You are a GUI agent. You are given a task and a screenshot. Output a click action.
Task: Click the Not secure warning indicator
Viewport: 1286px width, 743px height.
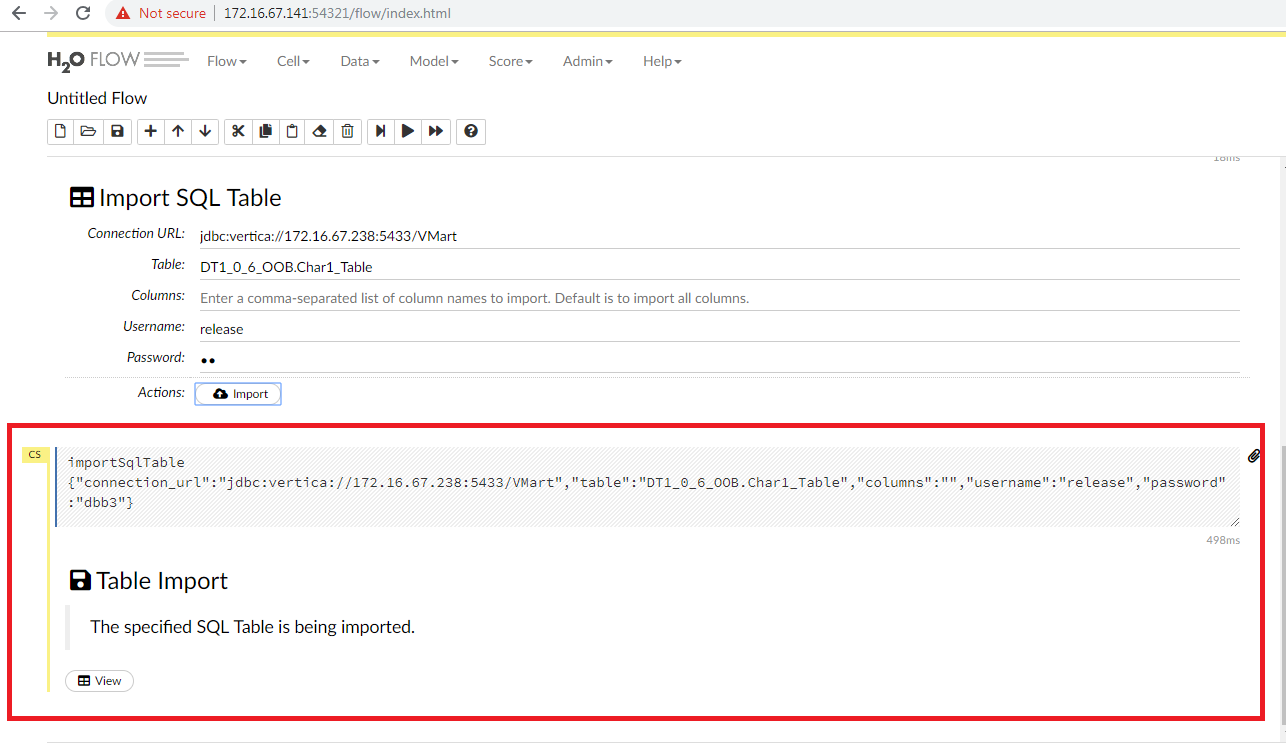pos(160,13)
